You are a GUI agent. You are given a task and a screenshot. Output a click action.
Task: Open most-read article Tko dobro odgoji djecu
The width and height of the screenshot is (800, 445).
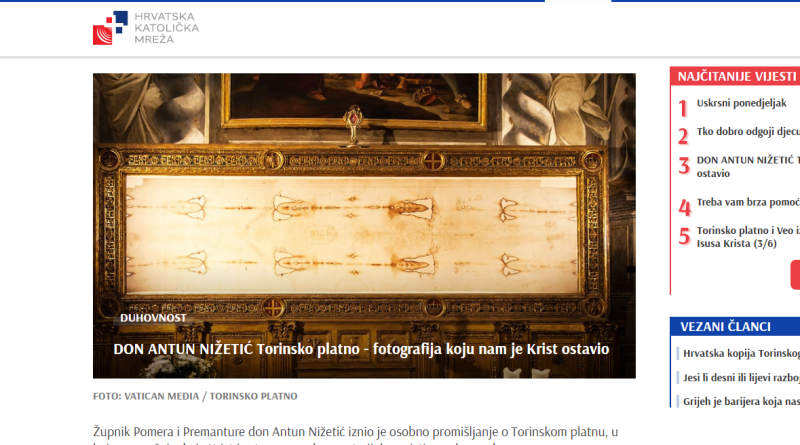point(748,132)
